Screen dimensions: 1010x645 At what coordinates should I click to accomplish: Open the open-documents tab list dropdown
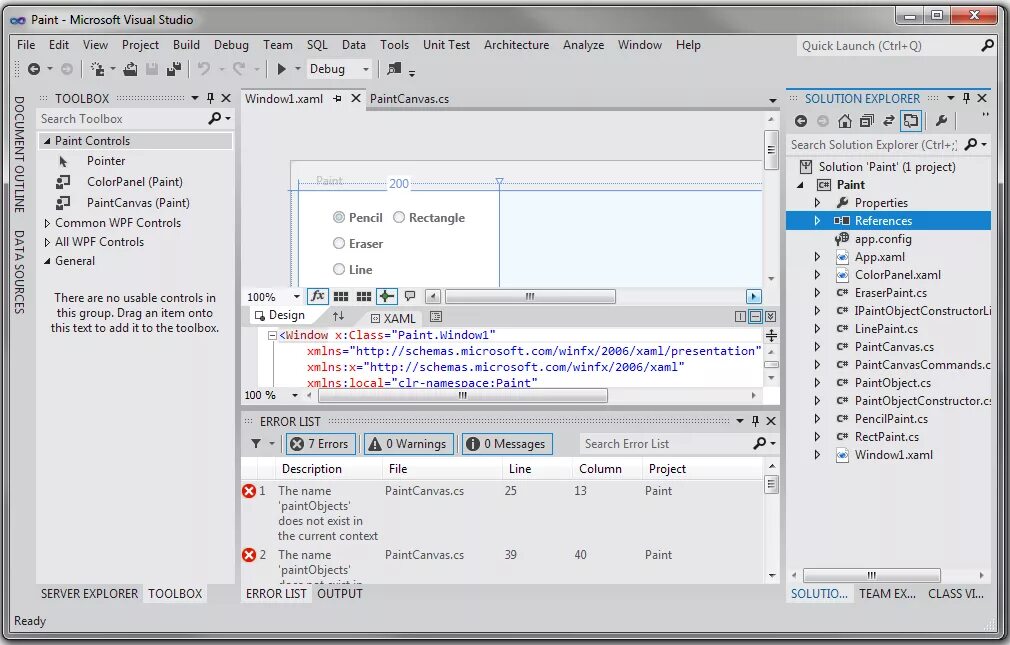click(x=772, y=100)
